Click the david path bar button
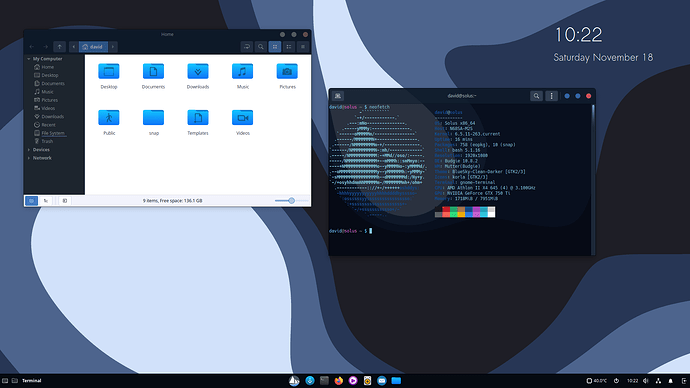Screen dimensions: 690x388 93,47
